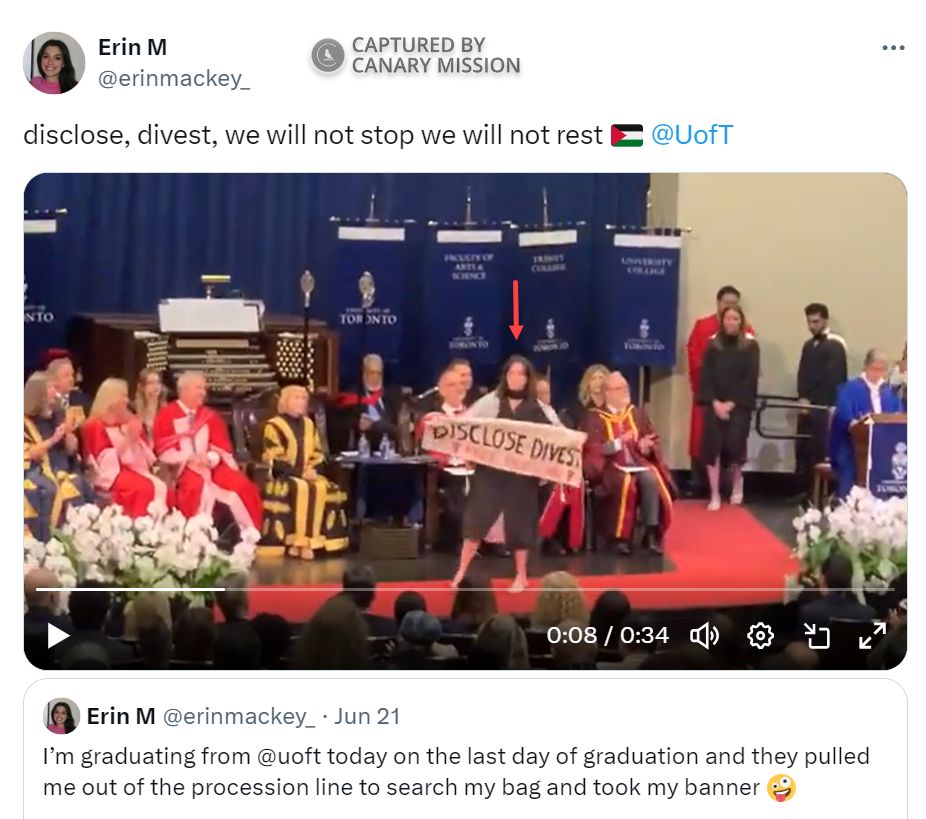Click the video progress bar
The image size is (926, 819).
coord(400,589)
